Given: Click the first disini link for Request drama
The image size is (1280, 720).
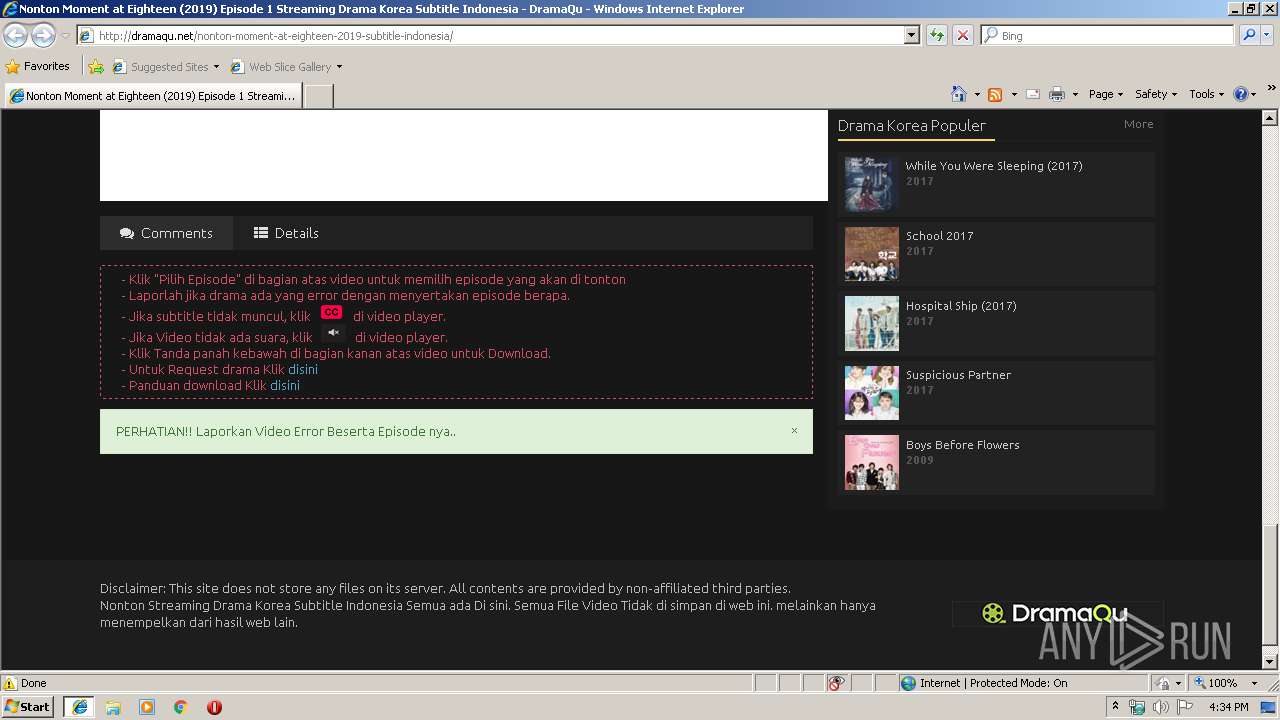Looking at the screenshot, I should click(303, 369).
